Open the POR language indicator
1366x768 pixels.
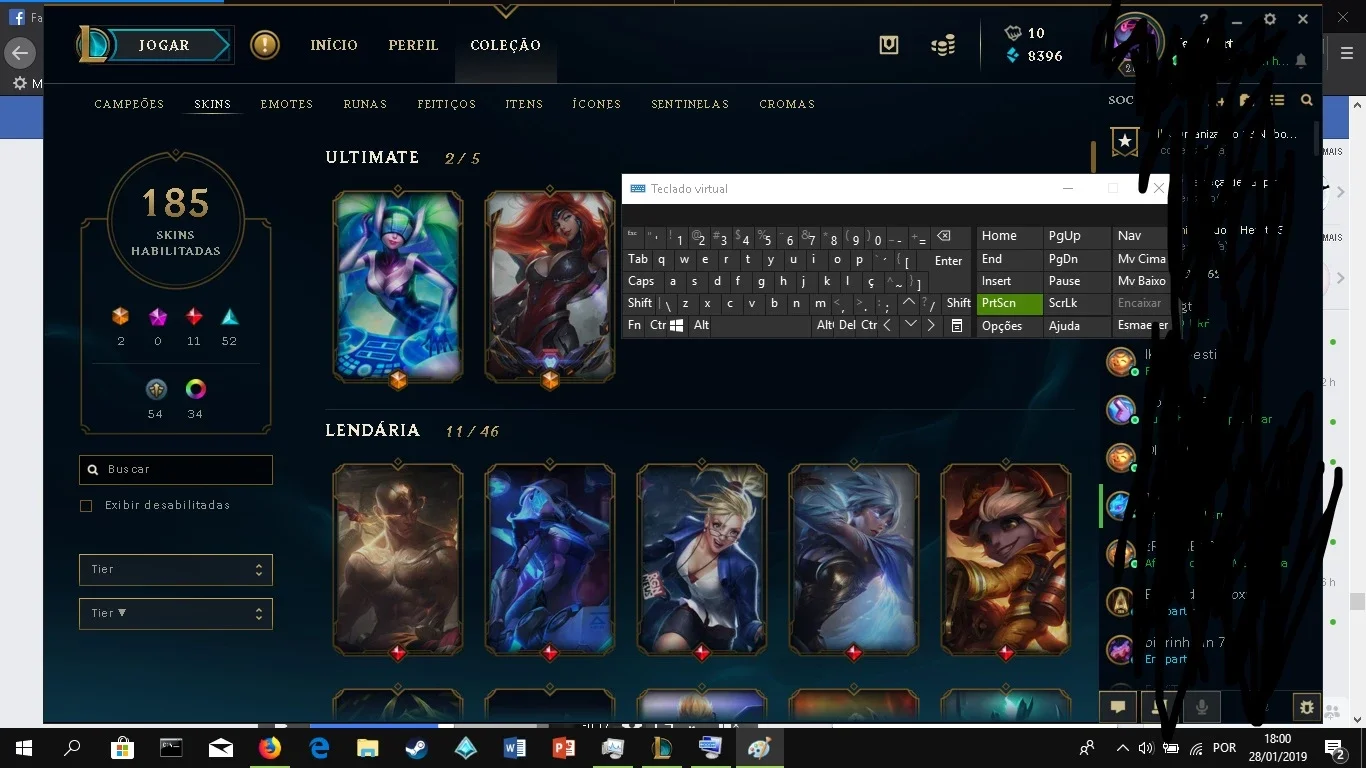(x=1224, y=748)
